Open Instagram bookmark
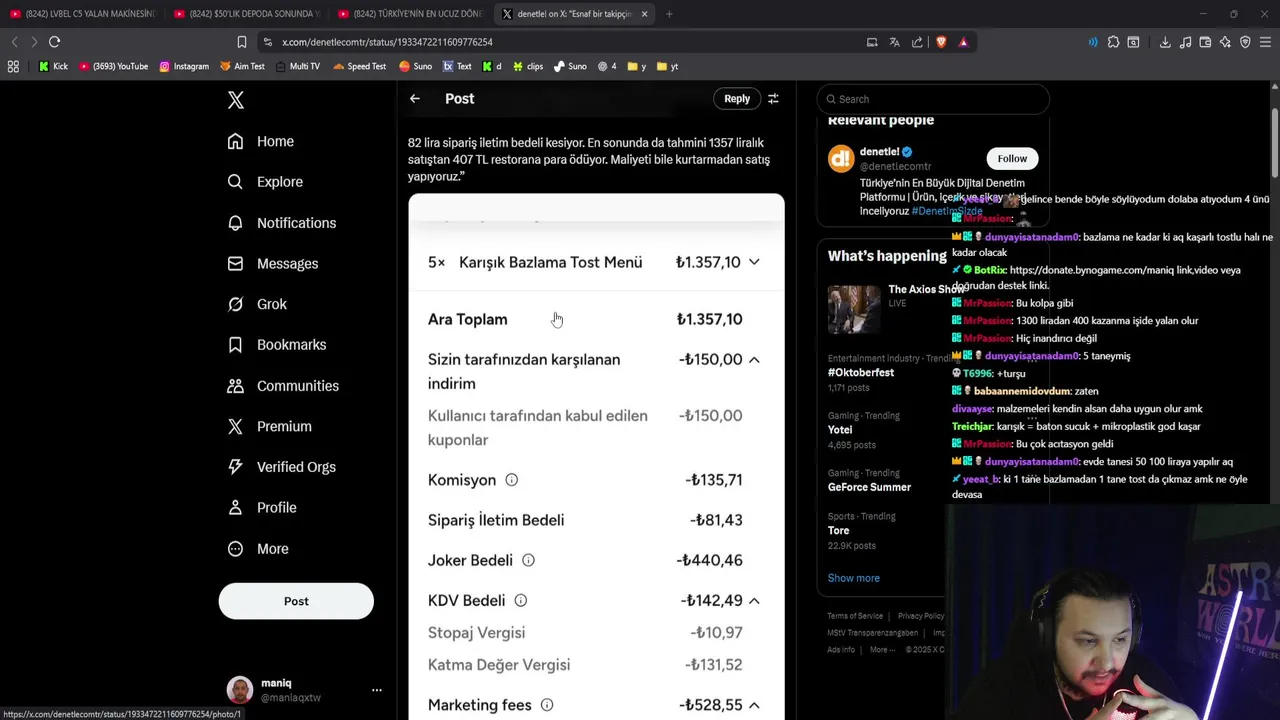This screenshot has height=720, width=1280. (184, 66)
